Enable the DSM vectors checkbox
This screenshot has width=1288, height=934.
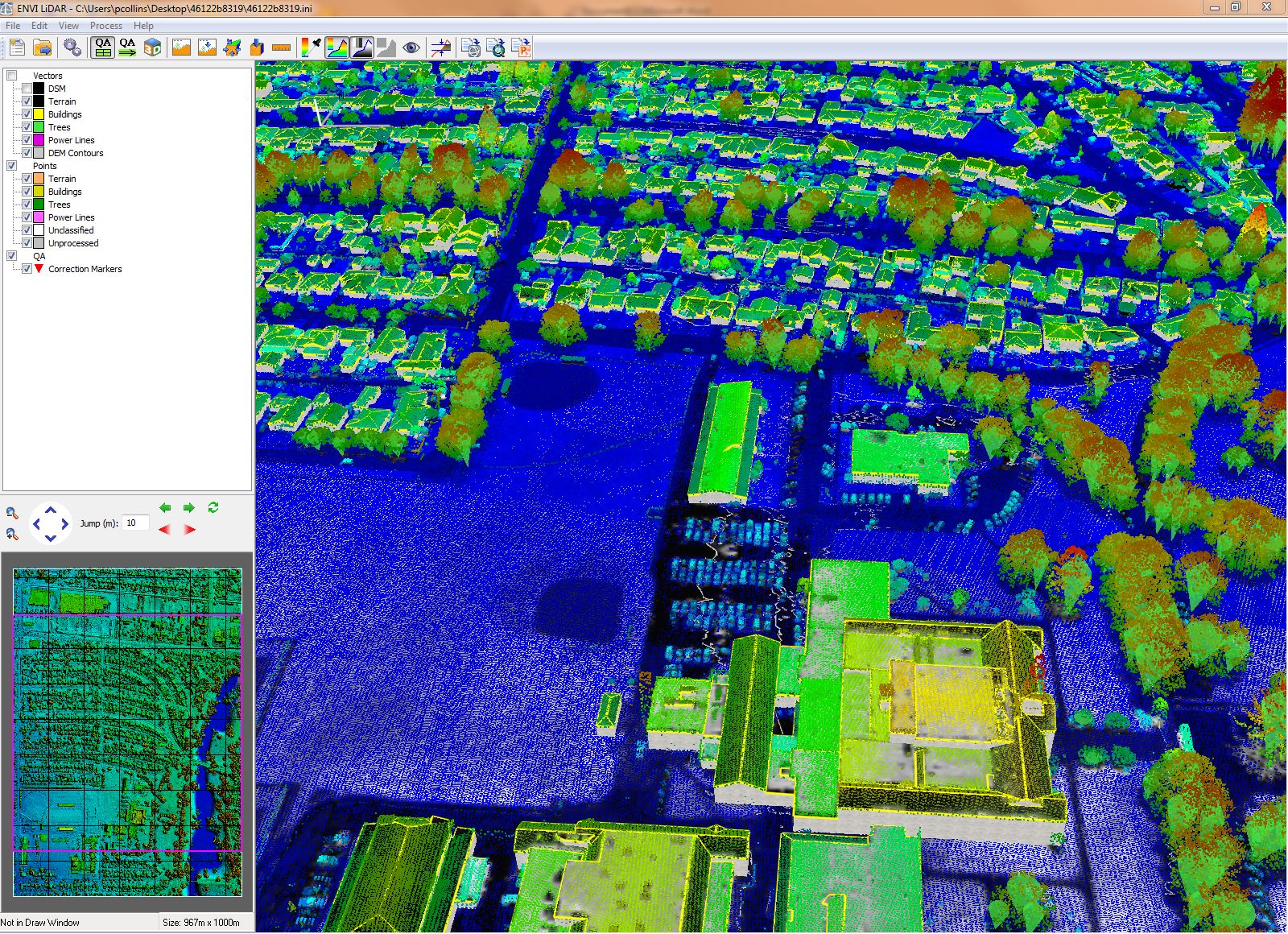point(27,89)
